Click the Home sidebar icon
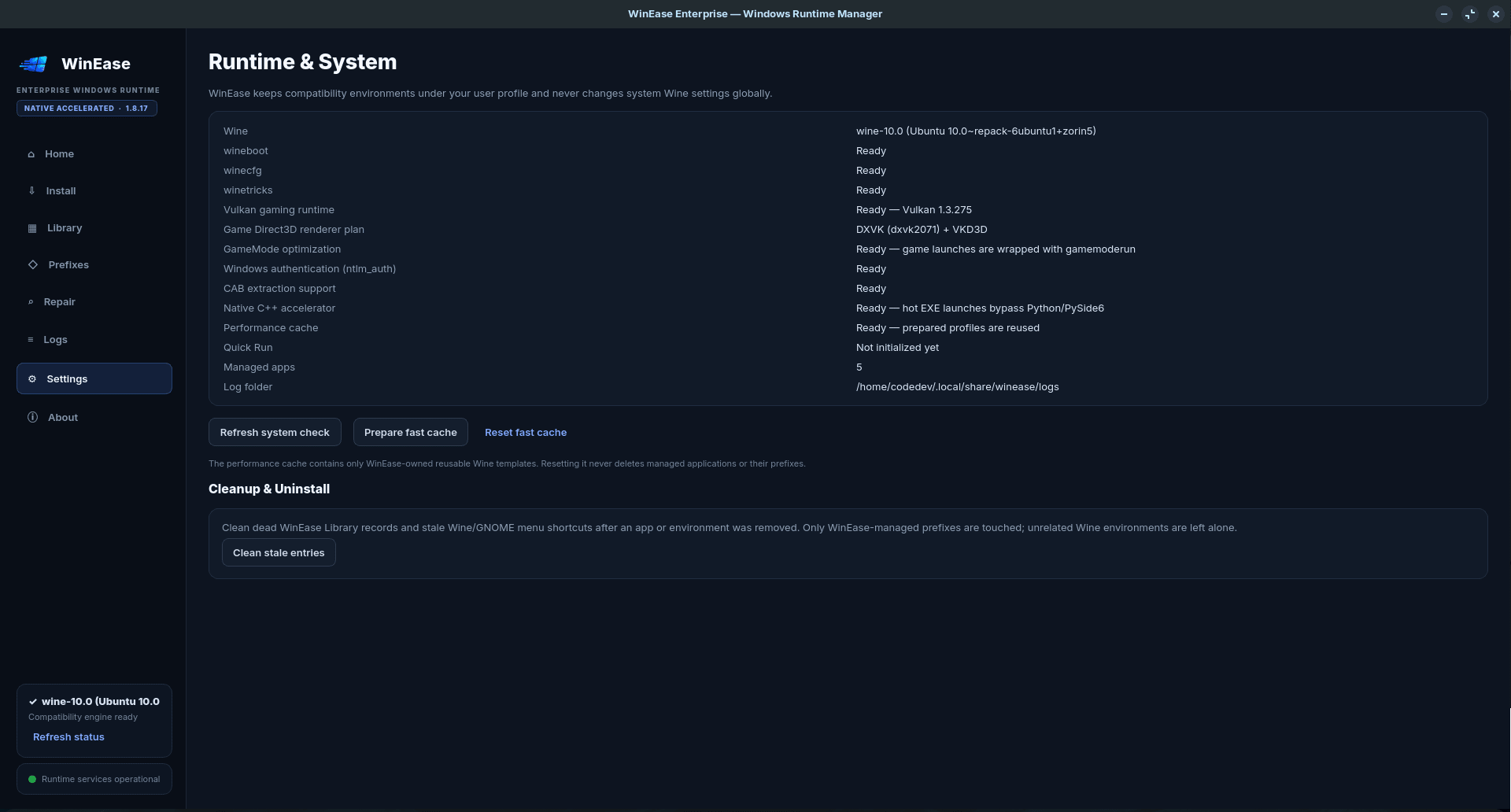 pos(31,154)
